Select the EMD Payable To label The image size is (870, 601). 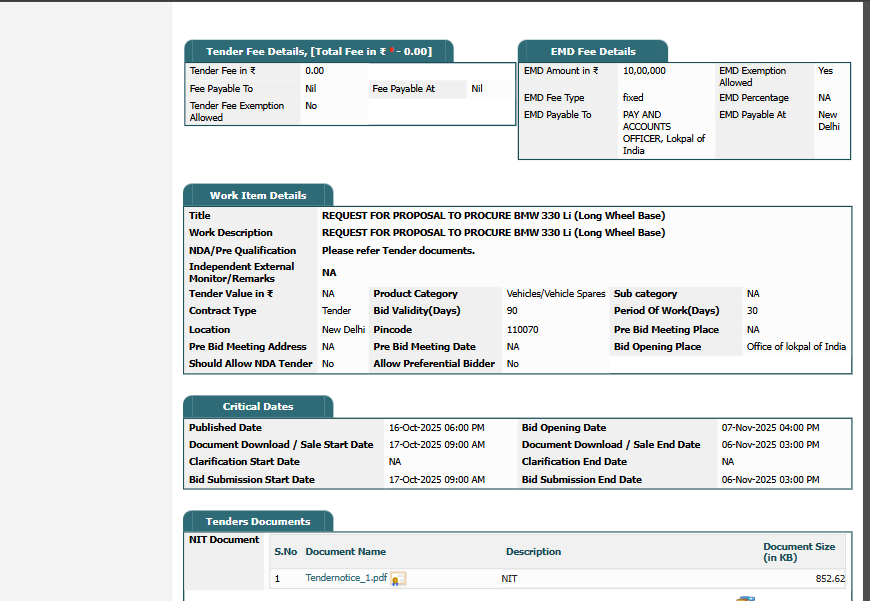point(558,115)
